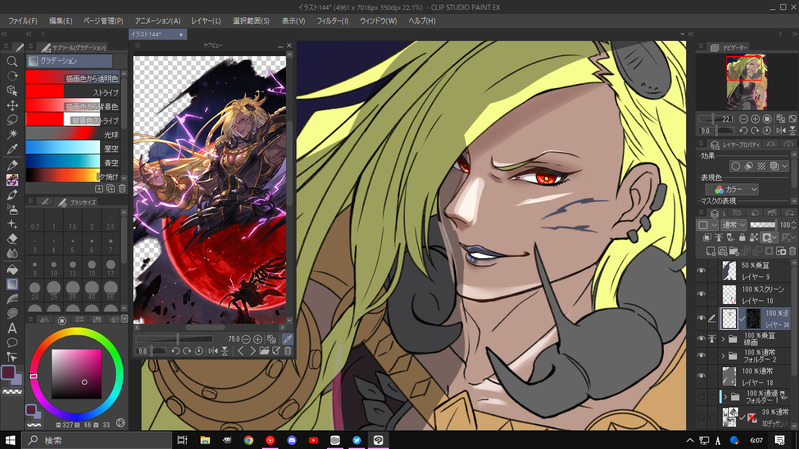
Task: Open image folder in Sub View
Action: [x=263, y=351]
